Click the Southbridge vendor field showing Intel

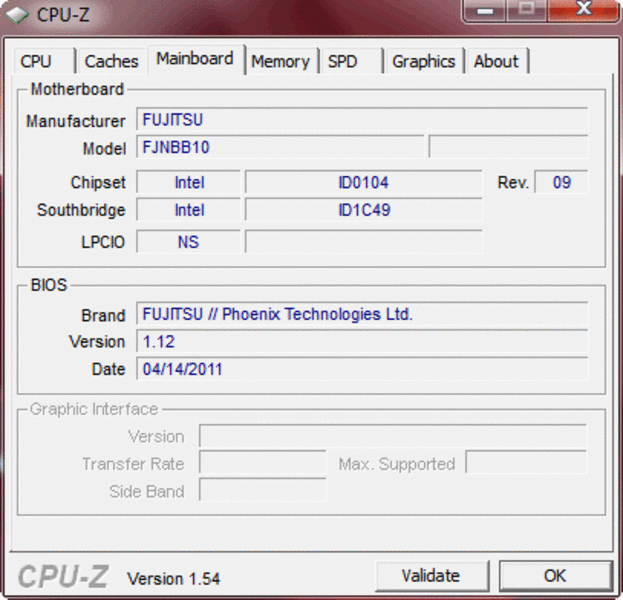click(x=189, y=210)
